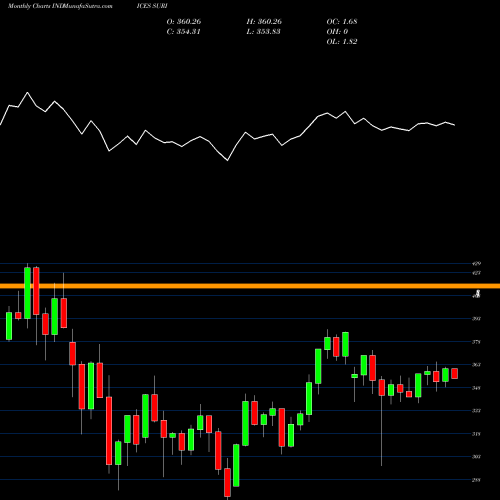Click the 'Monthly Charts INDMunafaSutra.com' title
Image resolution: width=500 pixels, height=500 pixels.
coord(60,6)
